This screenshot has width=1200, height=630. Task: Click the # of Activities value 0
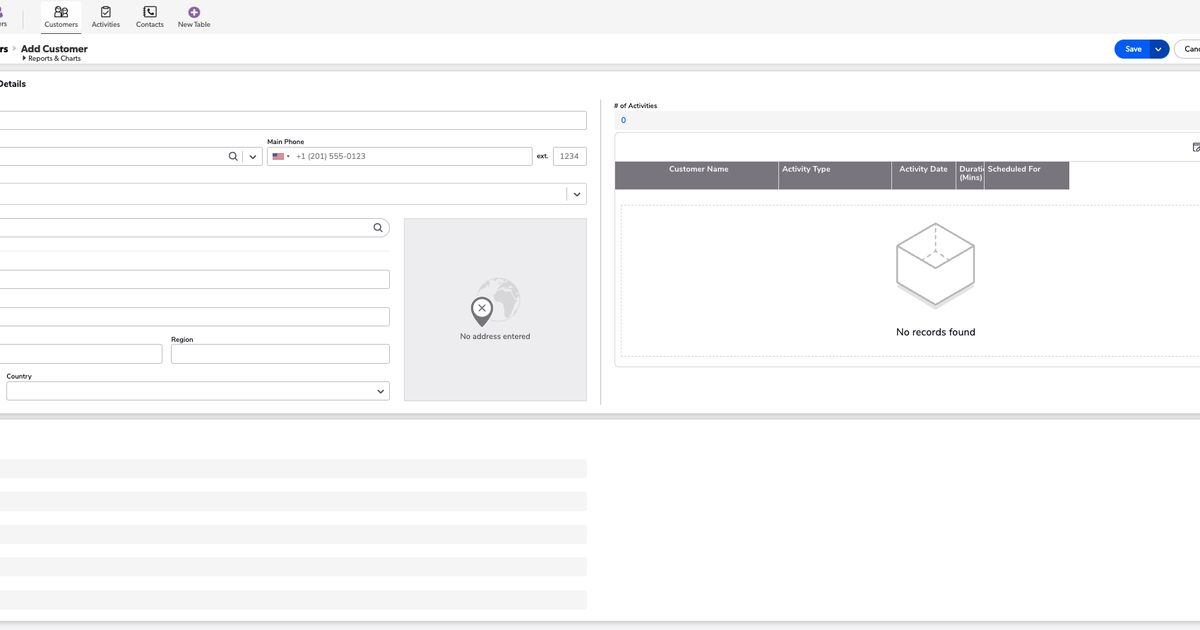(x=623, y=121)
